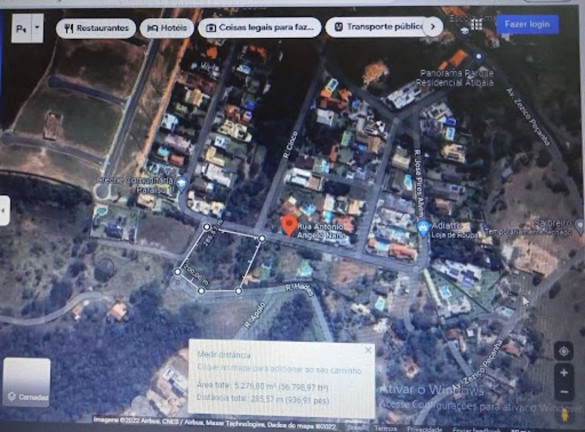This screenshot has height=432, width=585.
Task: Click the Creche Comunitária Paraíso marker icon
Action: pos(181,184)
